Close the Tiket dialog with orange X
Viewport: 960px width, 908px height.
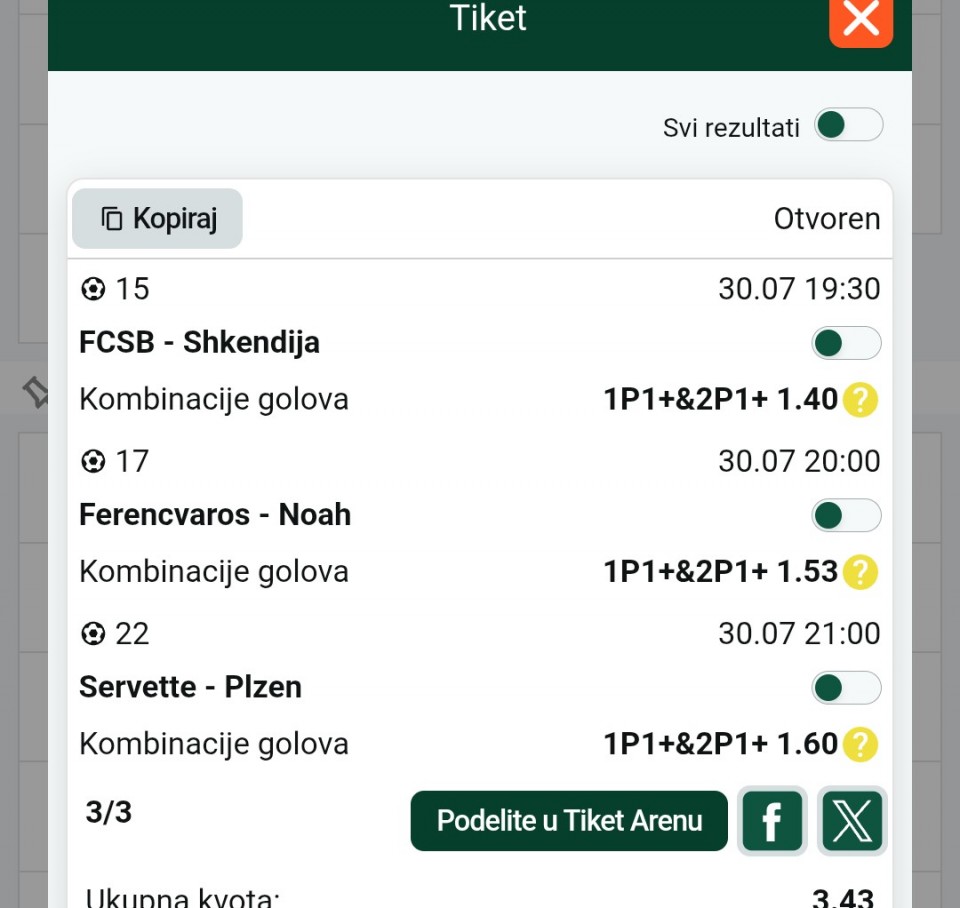(x=861, y=20)
